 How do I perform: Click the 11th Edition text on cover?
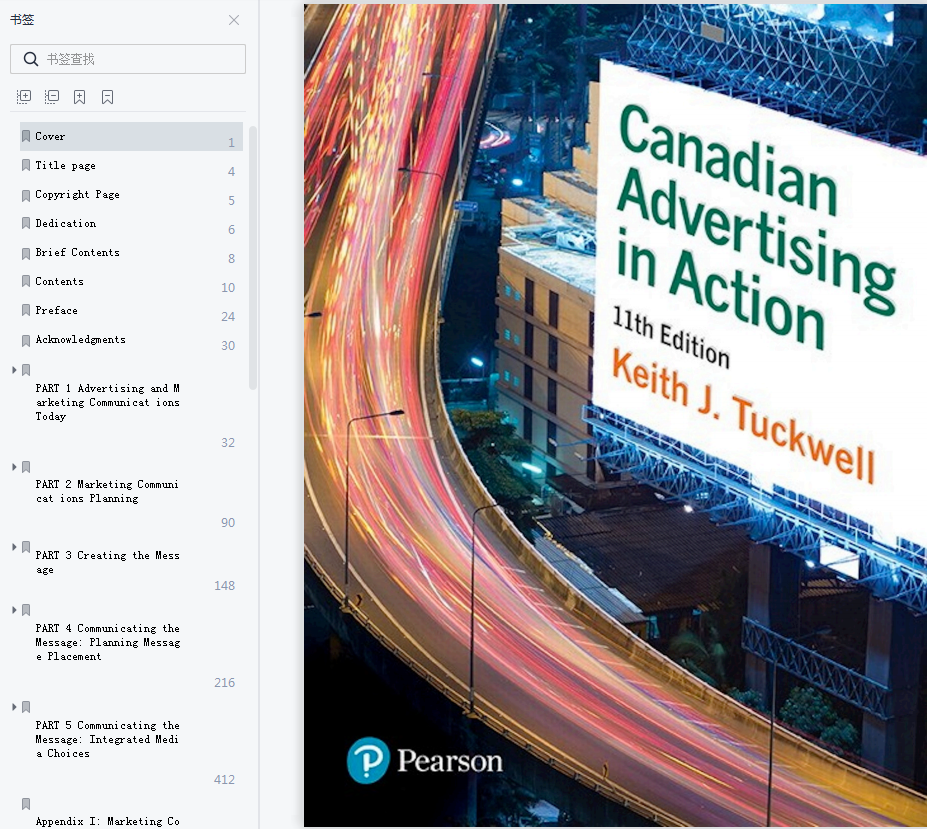pos(670,337)
